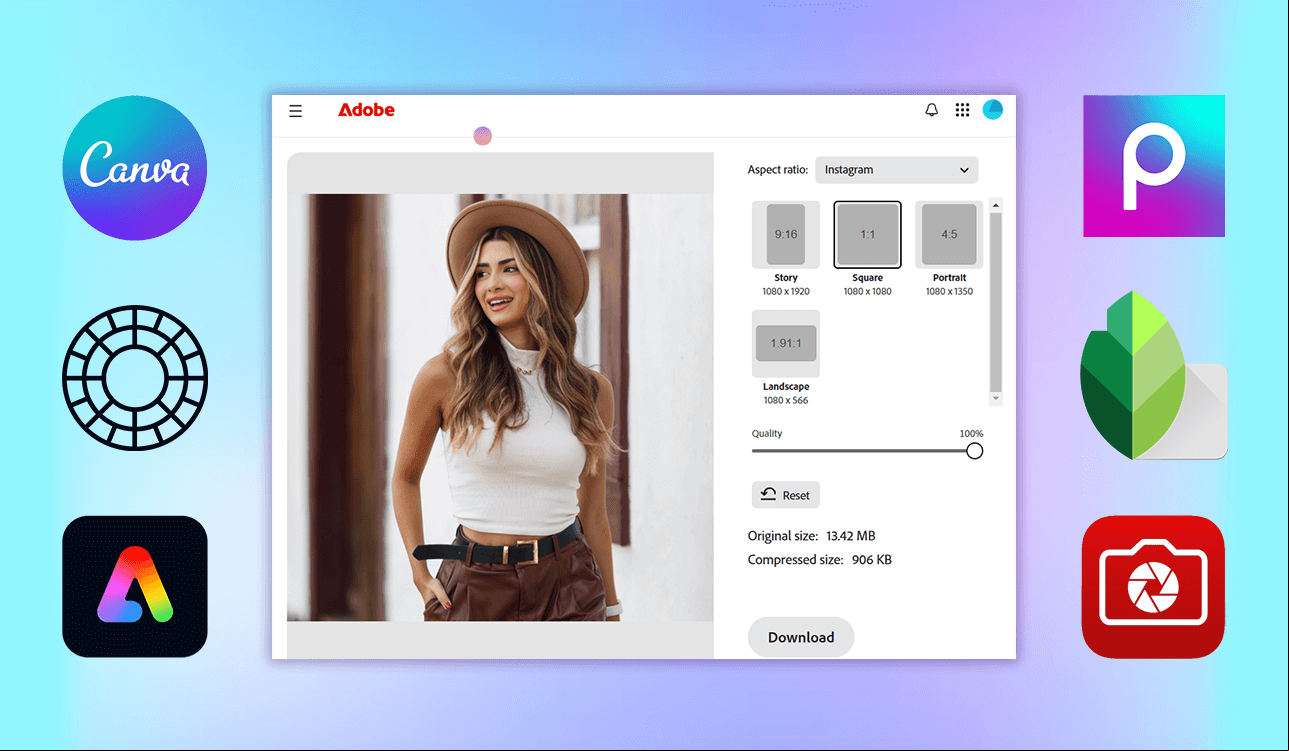Open the user profile avatar
The width and height of the screenshot is (1289, 751).
click(x=993, y=110)
